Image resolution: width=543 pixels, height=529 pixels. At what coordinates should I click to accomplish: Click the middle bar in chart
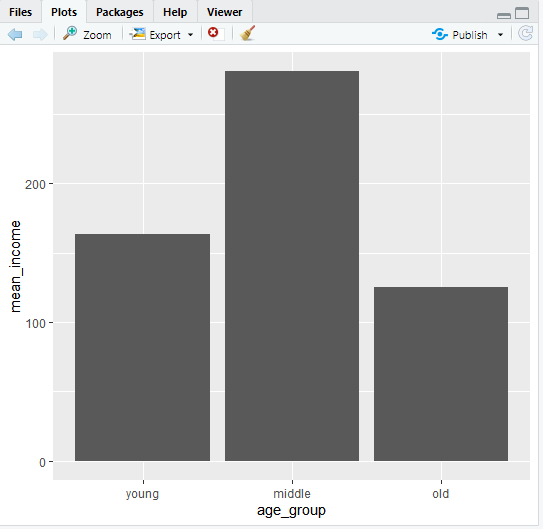[x=292, y=266]
